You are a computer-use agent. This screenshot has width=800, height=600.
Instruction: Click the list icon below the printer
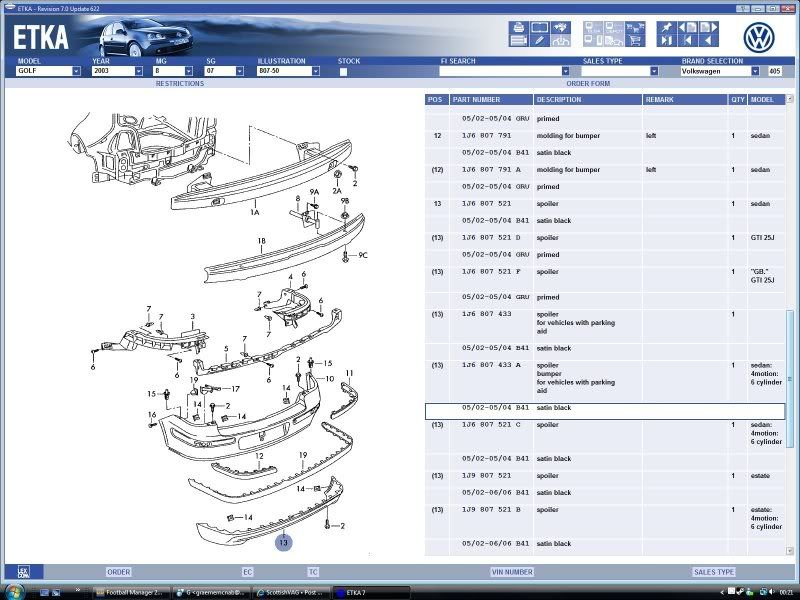pos(518,41)
